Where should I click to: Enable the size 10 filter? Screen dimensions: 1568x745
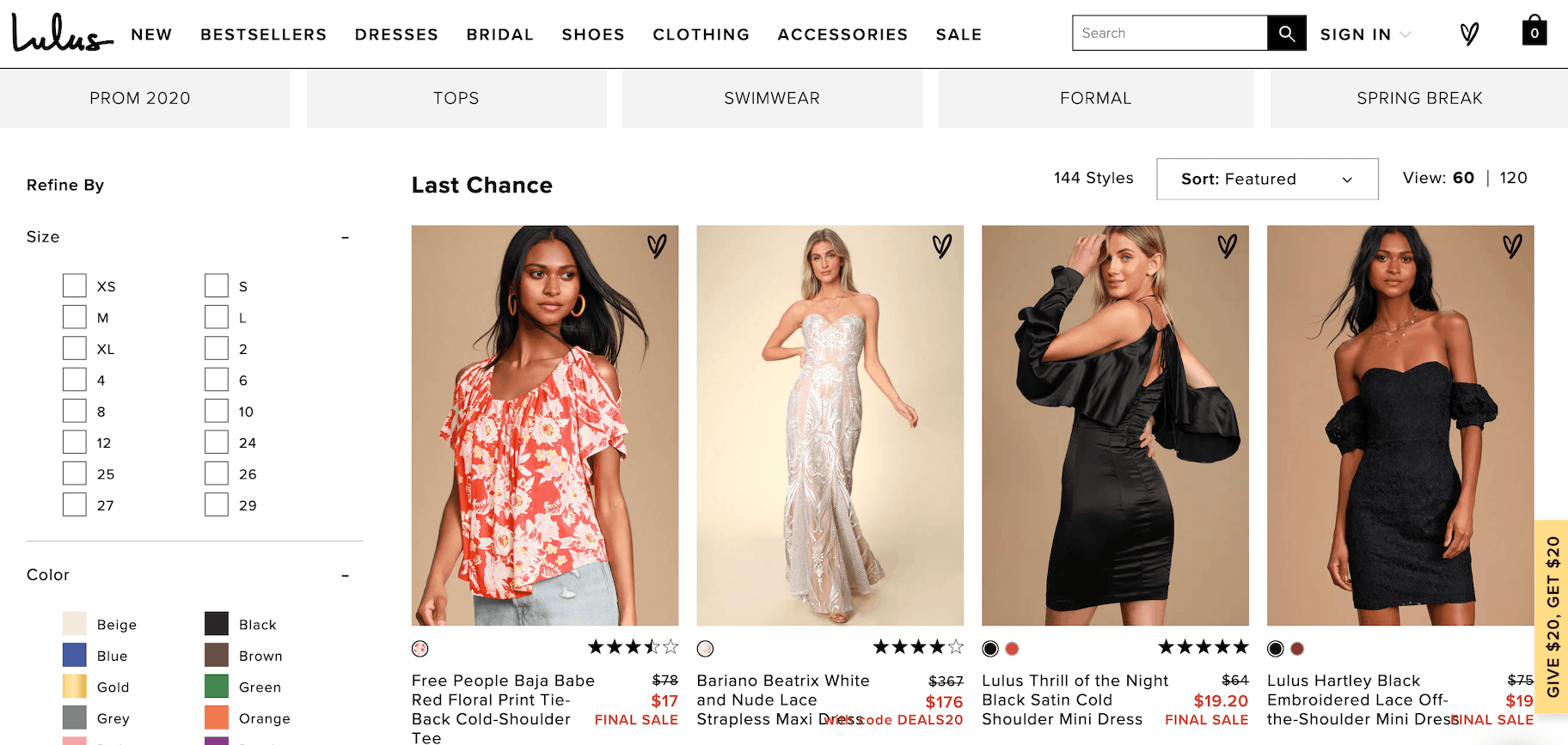click(x=217, y=411)
